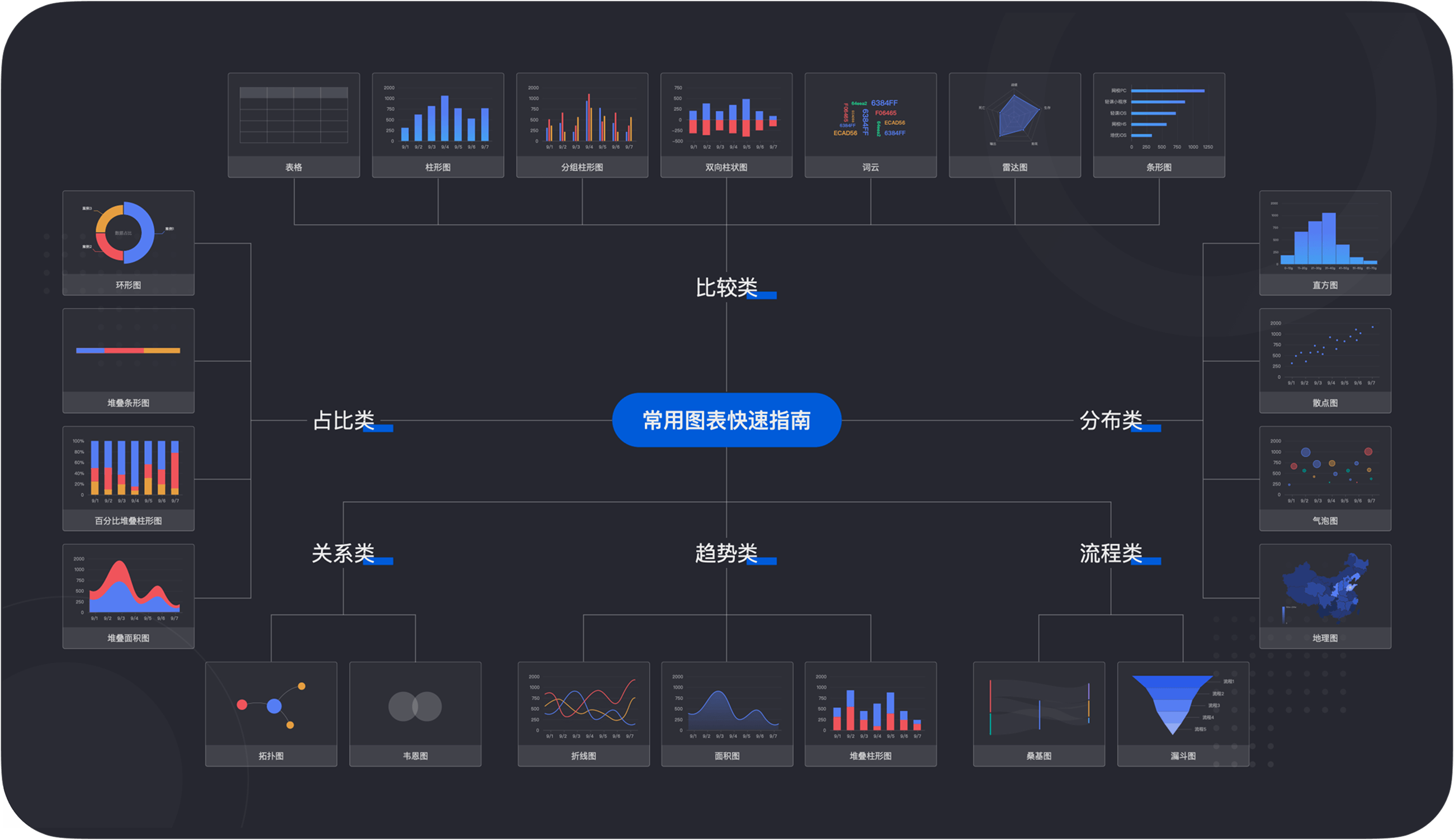Select the 桑基图 Sankey diagram card
The image size is (1454, 840).
(x=1038, y=714)
